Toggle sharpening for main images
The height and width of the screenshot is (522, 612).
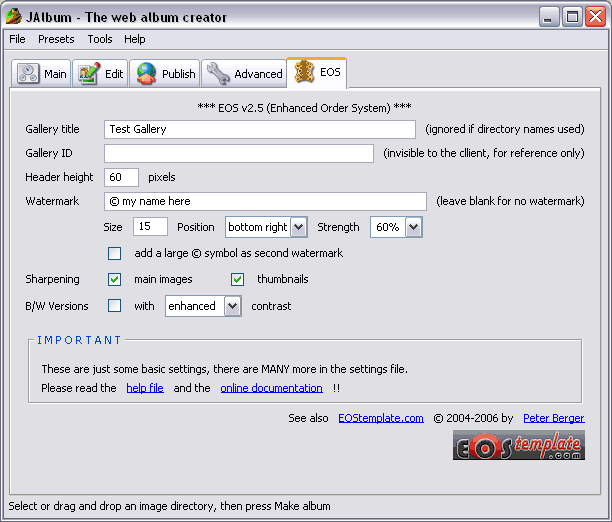coord(115,280)
